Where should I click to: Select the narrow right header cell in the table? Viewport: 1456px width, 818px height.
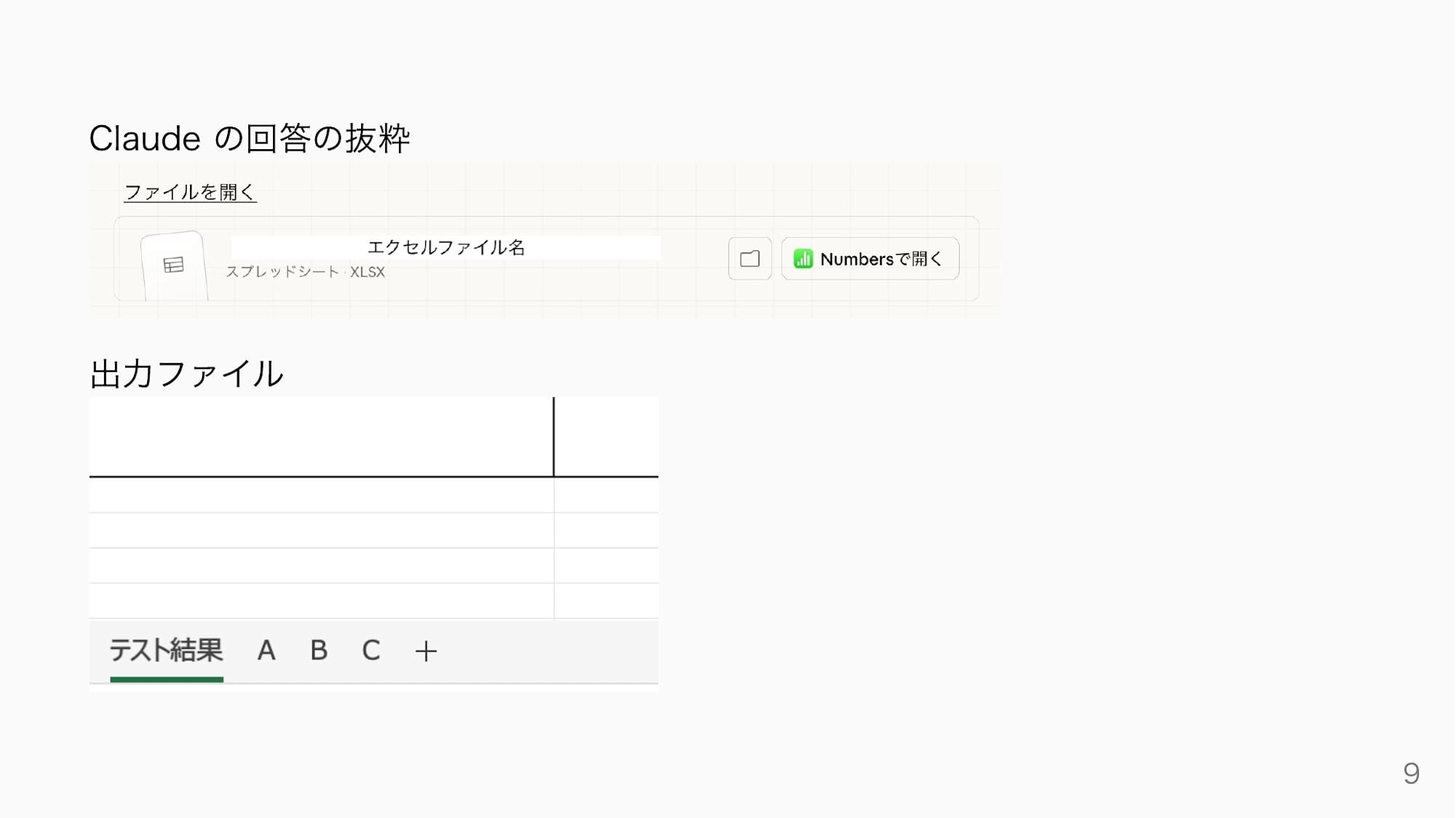[606, 437]
